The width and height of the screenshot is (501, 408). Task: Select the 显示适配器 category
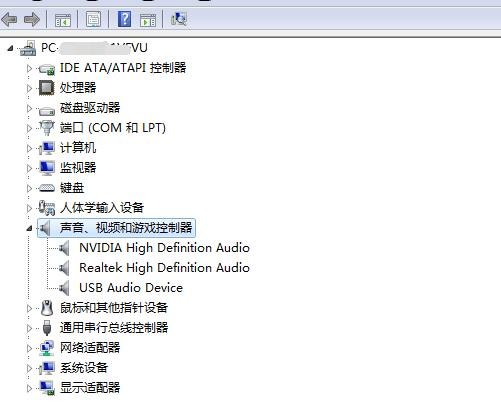point(90,388)
